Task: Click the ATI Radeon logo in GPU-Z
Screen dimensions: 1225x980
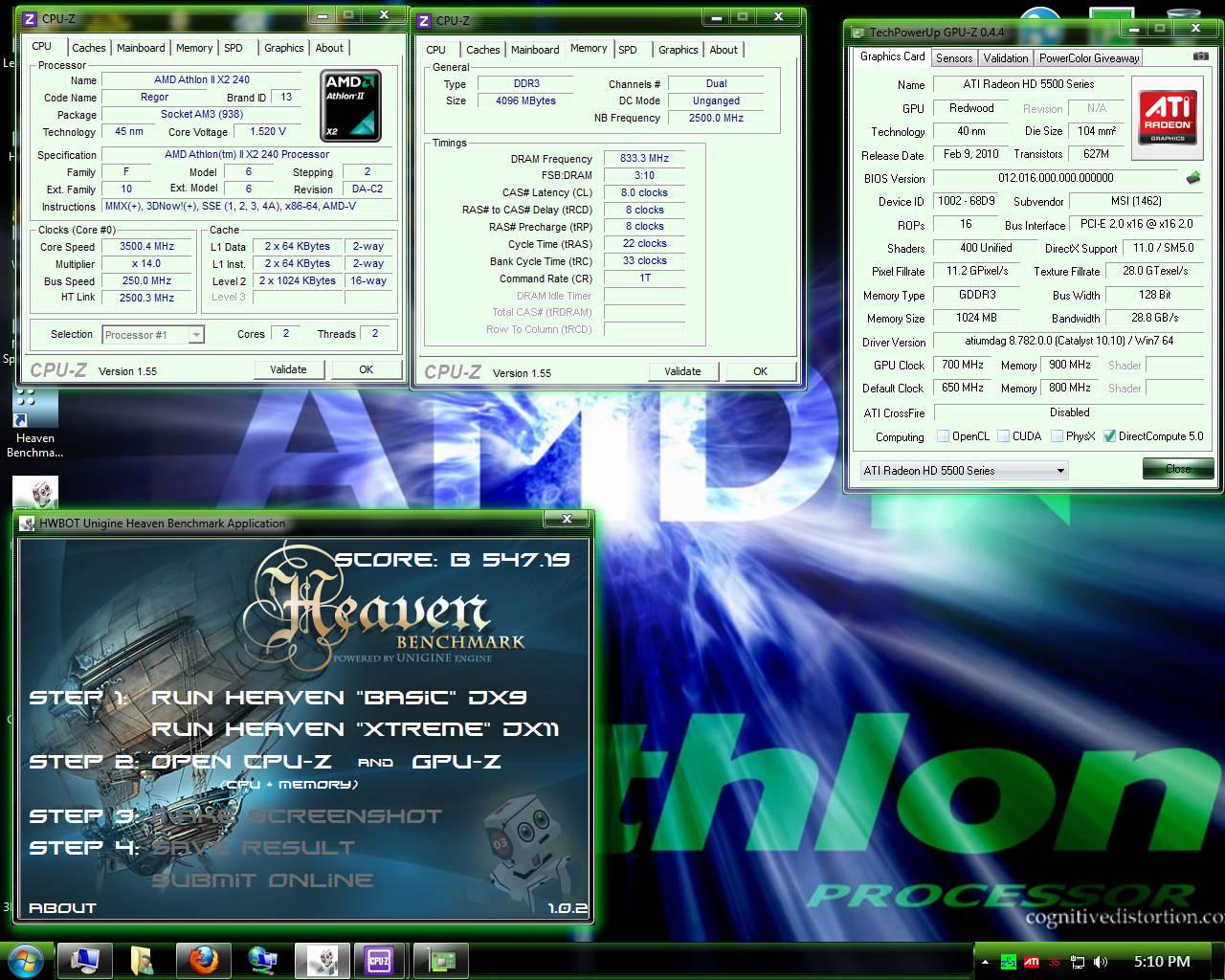Action: click(x=1168, y=118)
